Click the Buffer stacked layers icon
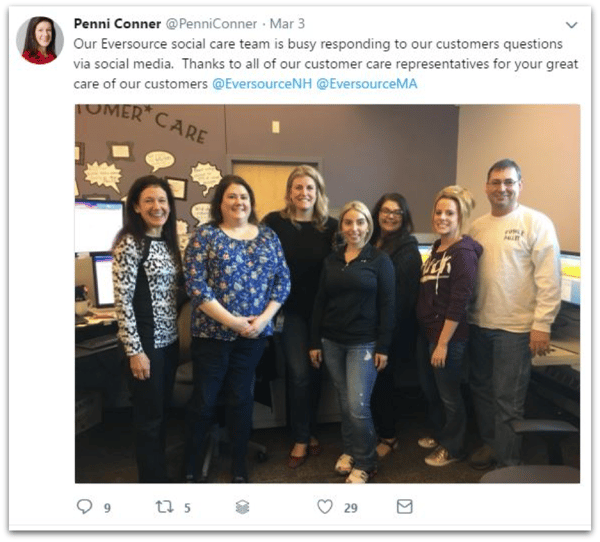This screenshot has width=600, height=542. pos(242,507)
